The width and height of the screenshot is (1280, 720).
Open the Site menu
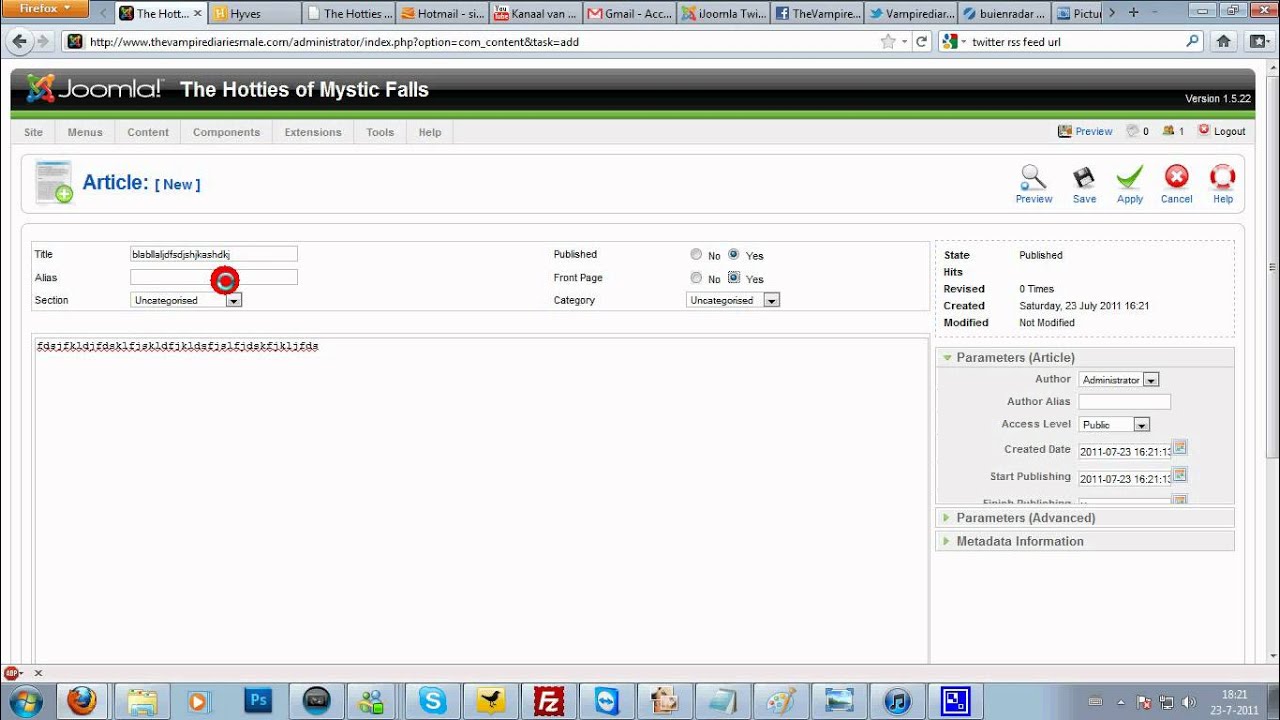tap(34, 132)
